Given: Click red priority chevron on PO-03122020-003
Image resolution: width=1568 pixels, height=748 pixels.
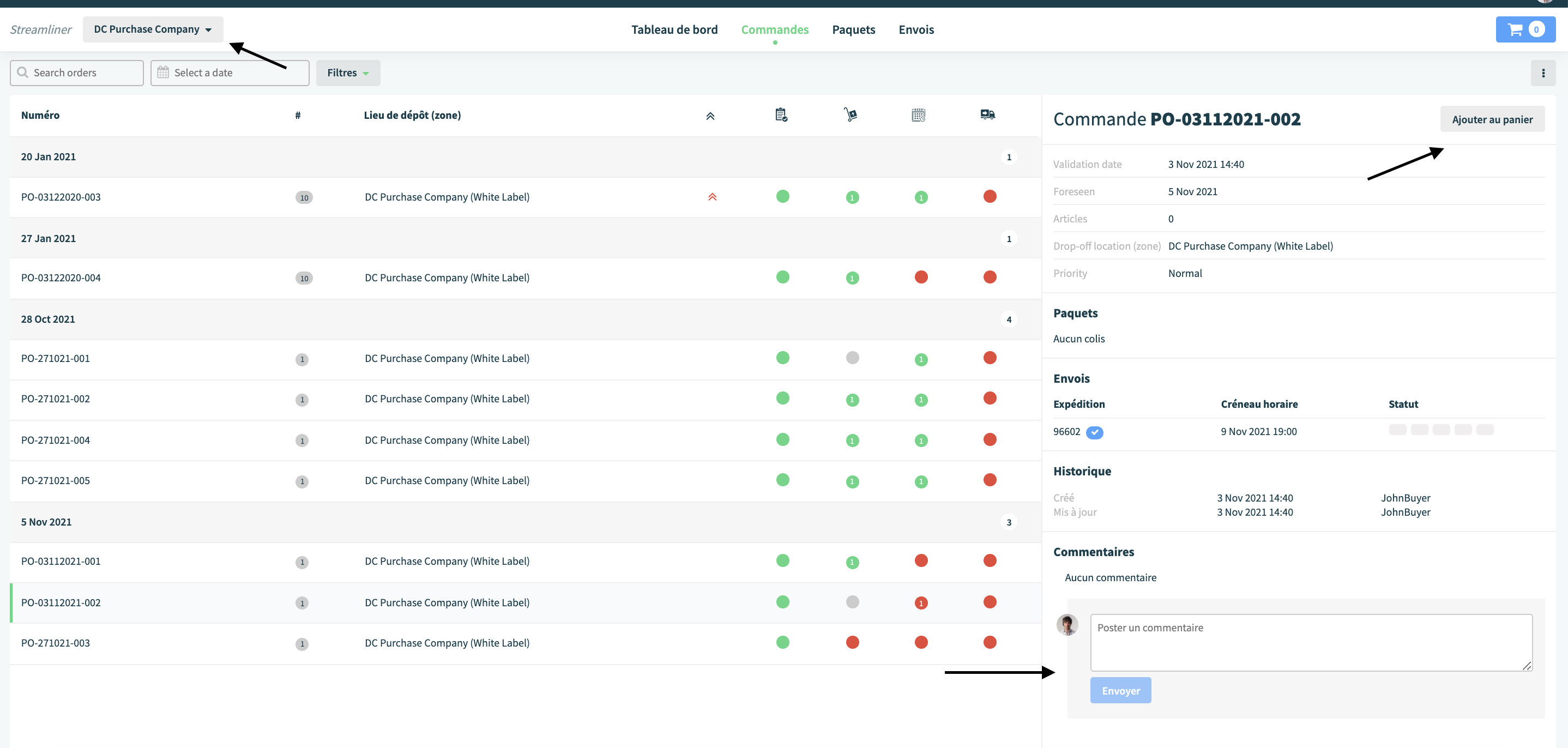Looking at the screenshot, I should point(711,197).
